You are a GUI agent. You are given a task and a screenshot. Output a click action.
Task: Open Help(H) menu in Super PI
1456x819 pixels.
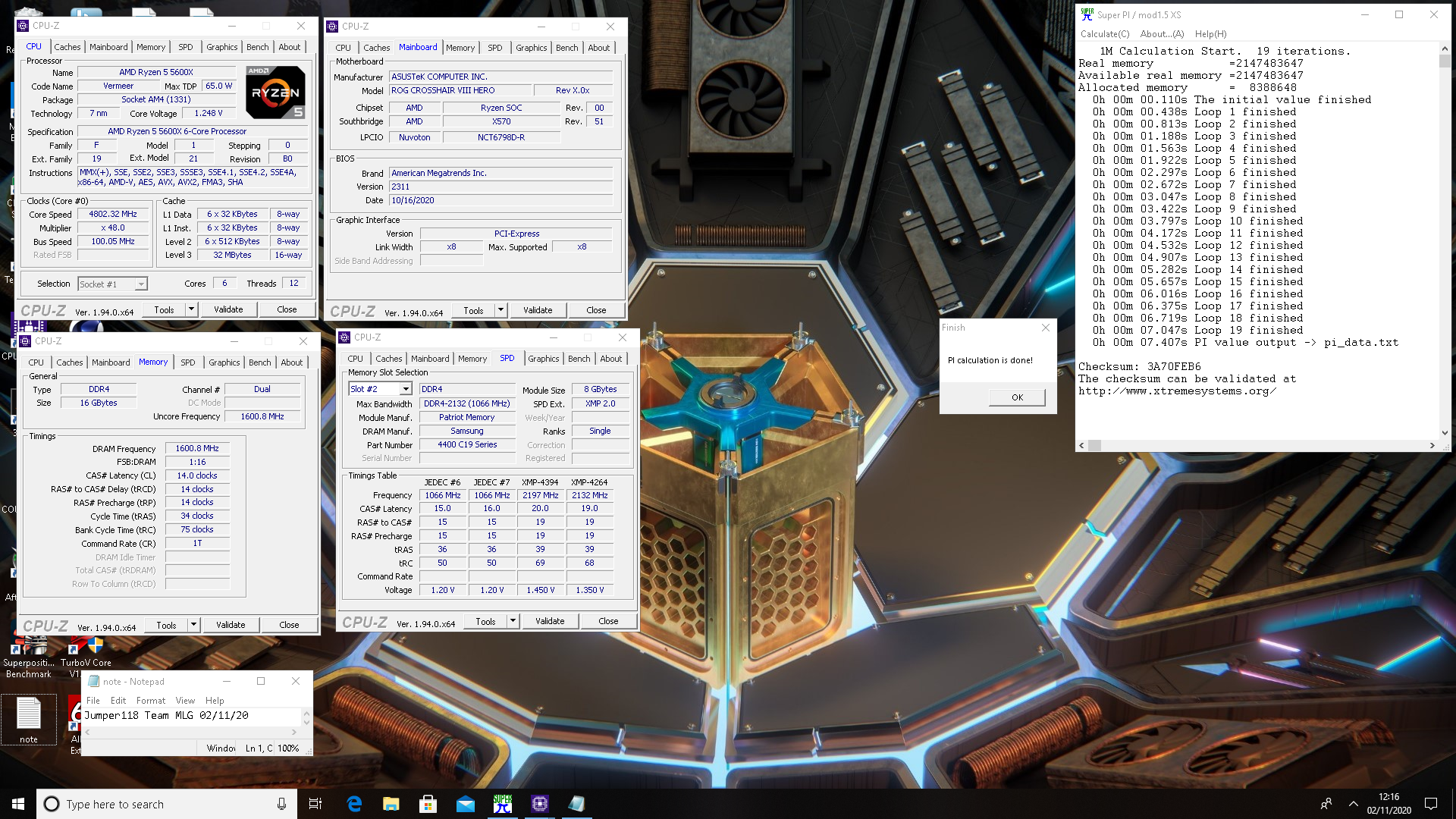click(1210, 34)
